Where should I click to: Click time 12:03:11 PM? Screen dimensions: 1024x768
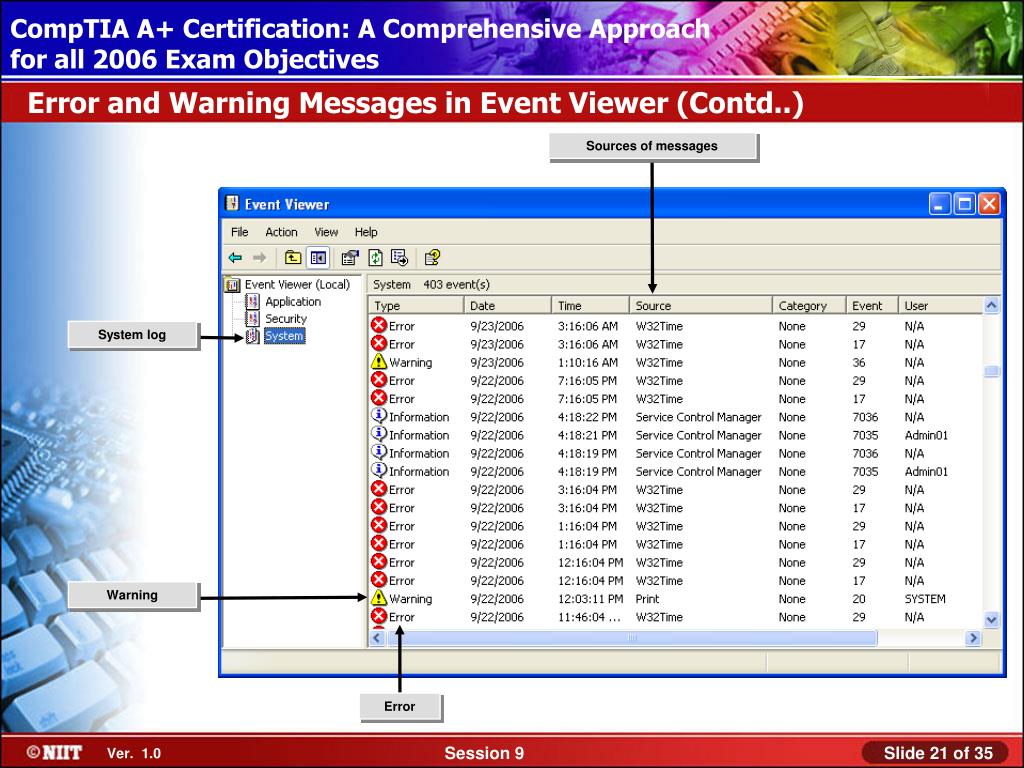click(590, 599)
